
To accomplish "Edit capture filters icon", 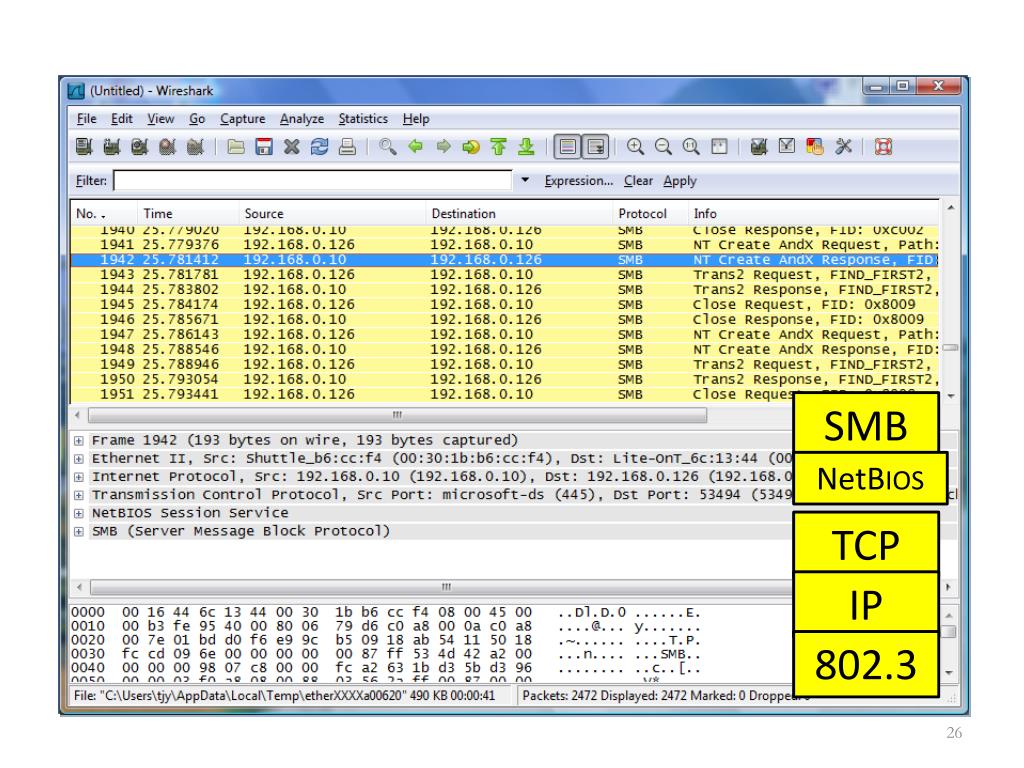I will (759, 146).
